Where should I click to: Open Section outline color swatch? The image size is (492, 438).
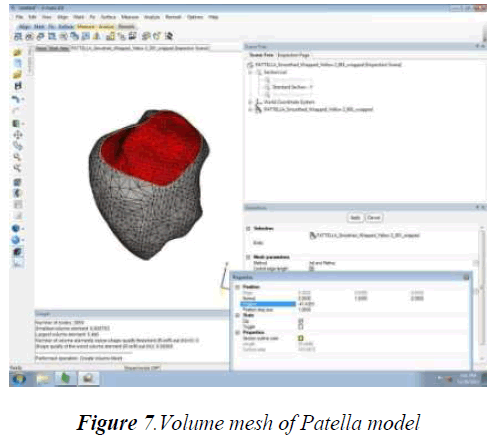pos(301,338)
